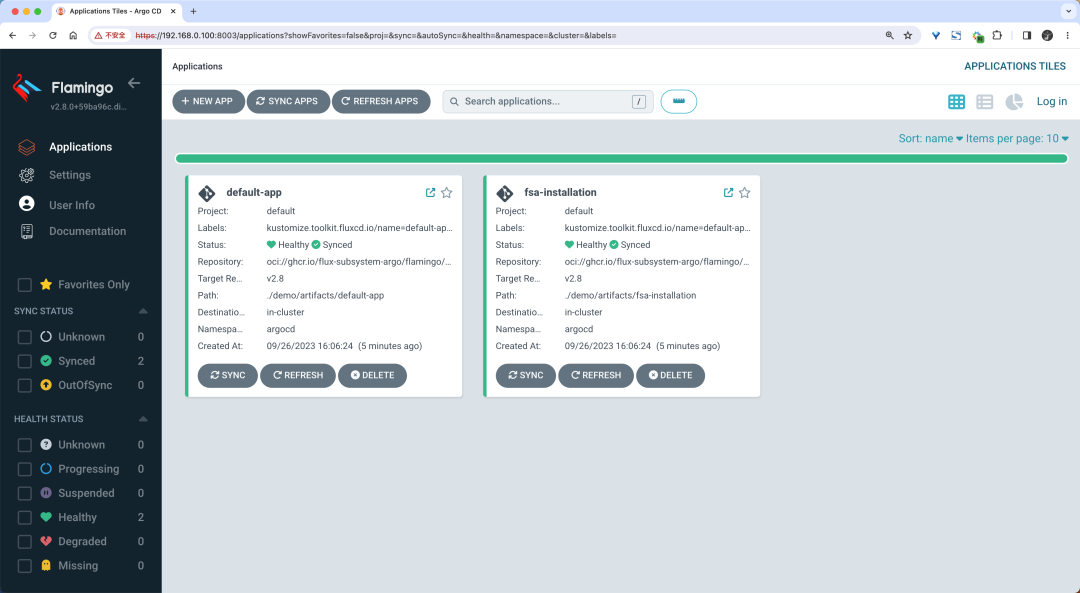
Task: Favorite the default-app with the star
Action: (447, 193)
